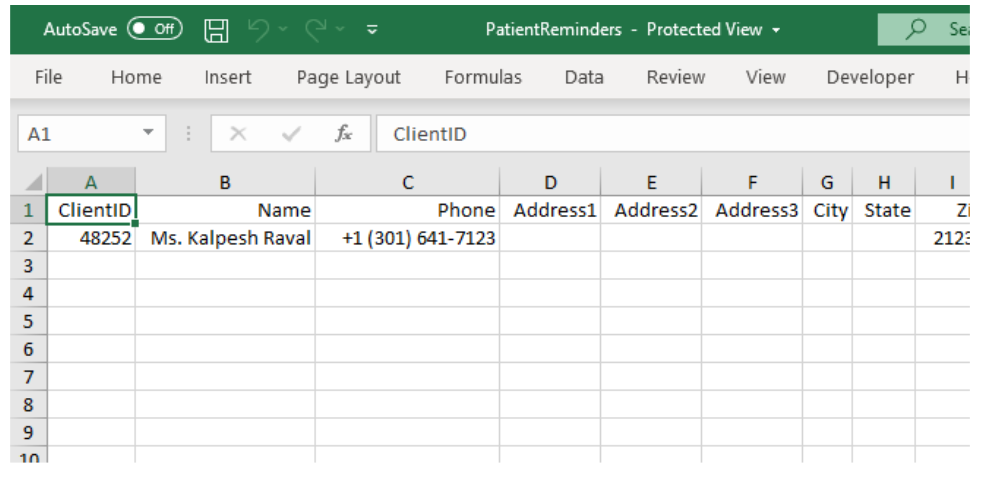This screenshot has height=478, width=987.
Task: Click the ClientID cell
Action: [91, 210]
